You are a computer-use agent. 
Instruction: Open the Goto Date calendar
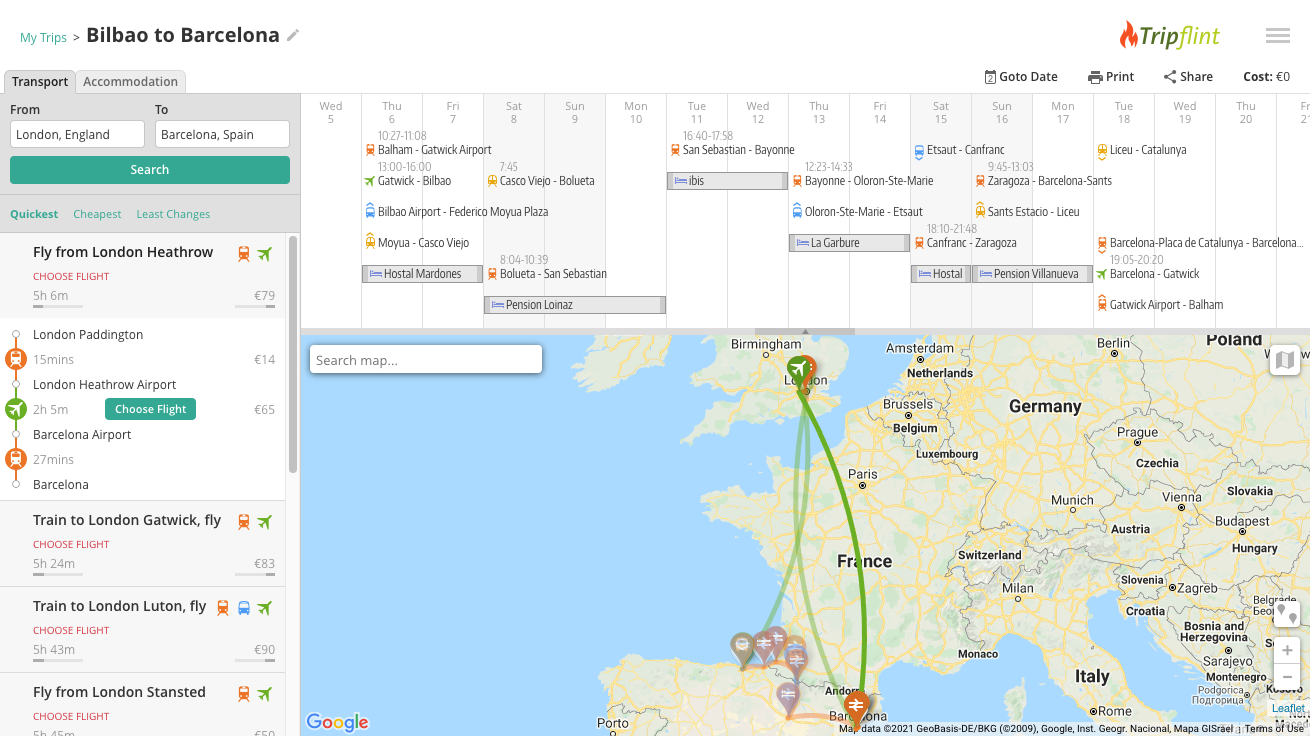tap(1020, 77)
